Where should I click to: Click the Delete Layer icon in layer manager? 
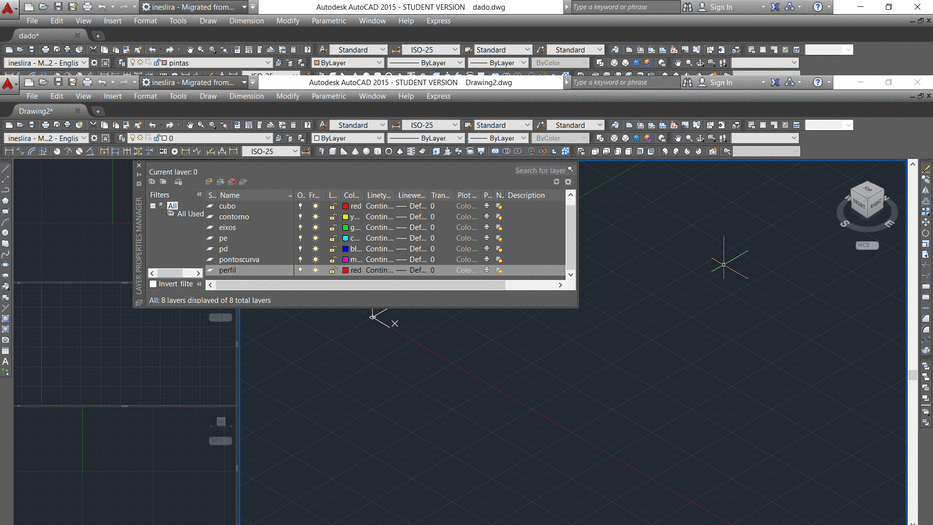231,182
